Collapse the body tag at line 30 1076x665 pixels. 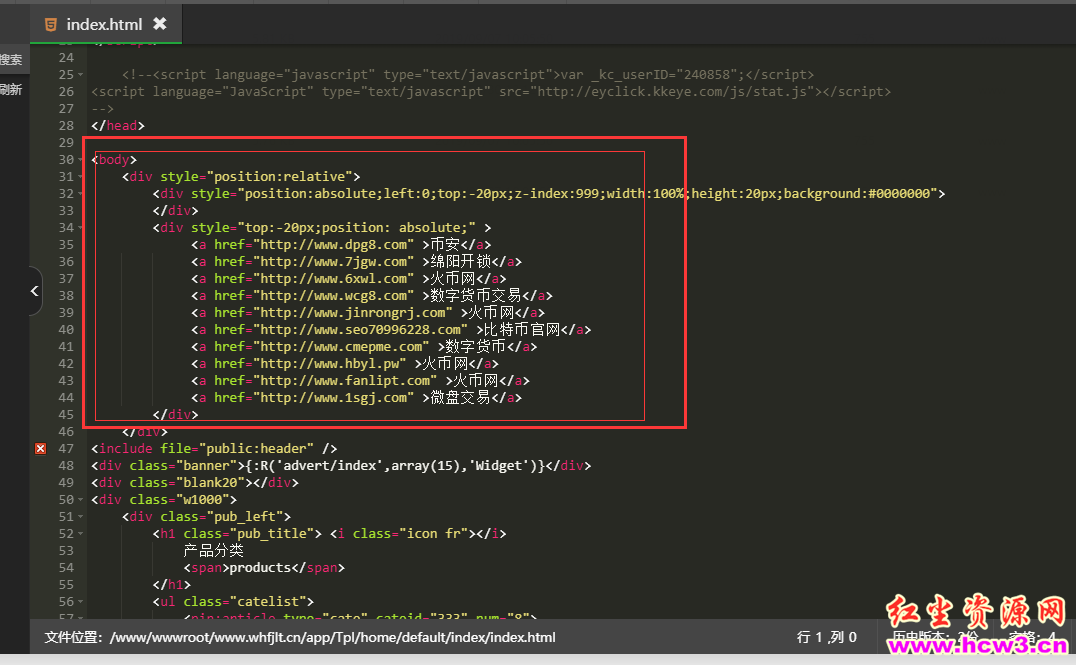[x=81, y=160]
